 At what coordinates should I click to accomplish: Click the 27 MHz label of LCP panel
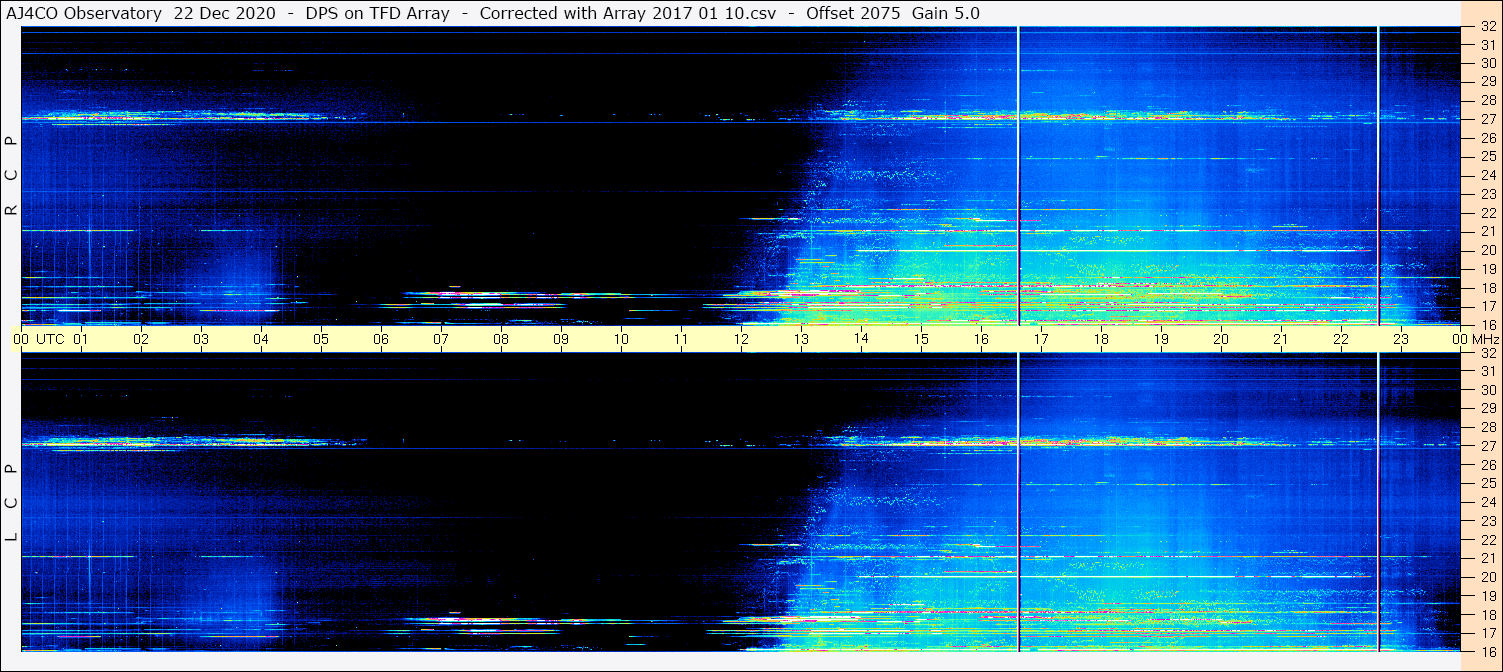1487,446
